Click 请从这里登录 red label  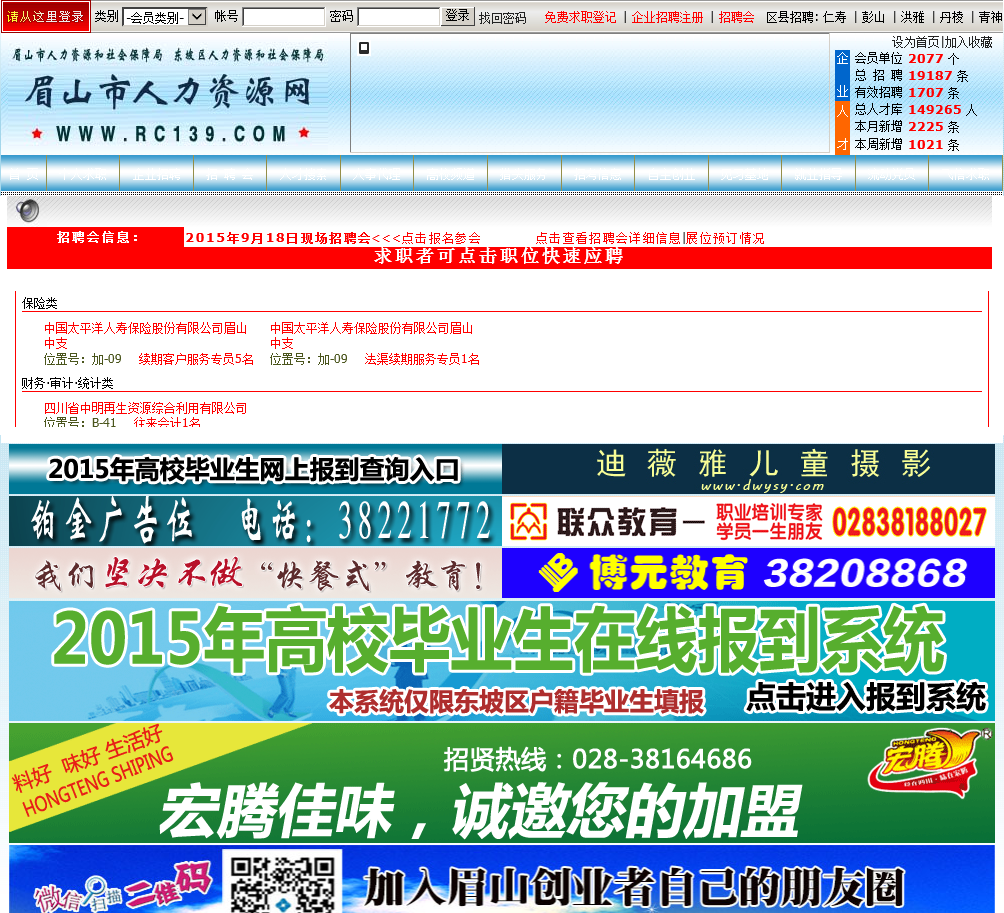point(45,17)
